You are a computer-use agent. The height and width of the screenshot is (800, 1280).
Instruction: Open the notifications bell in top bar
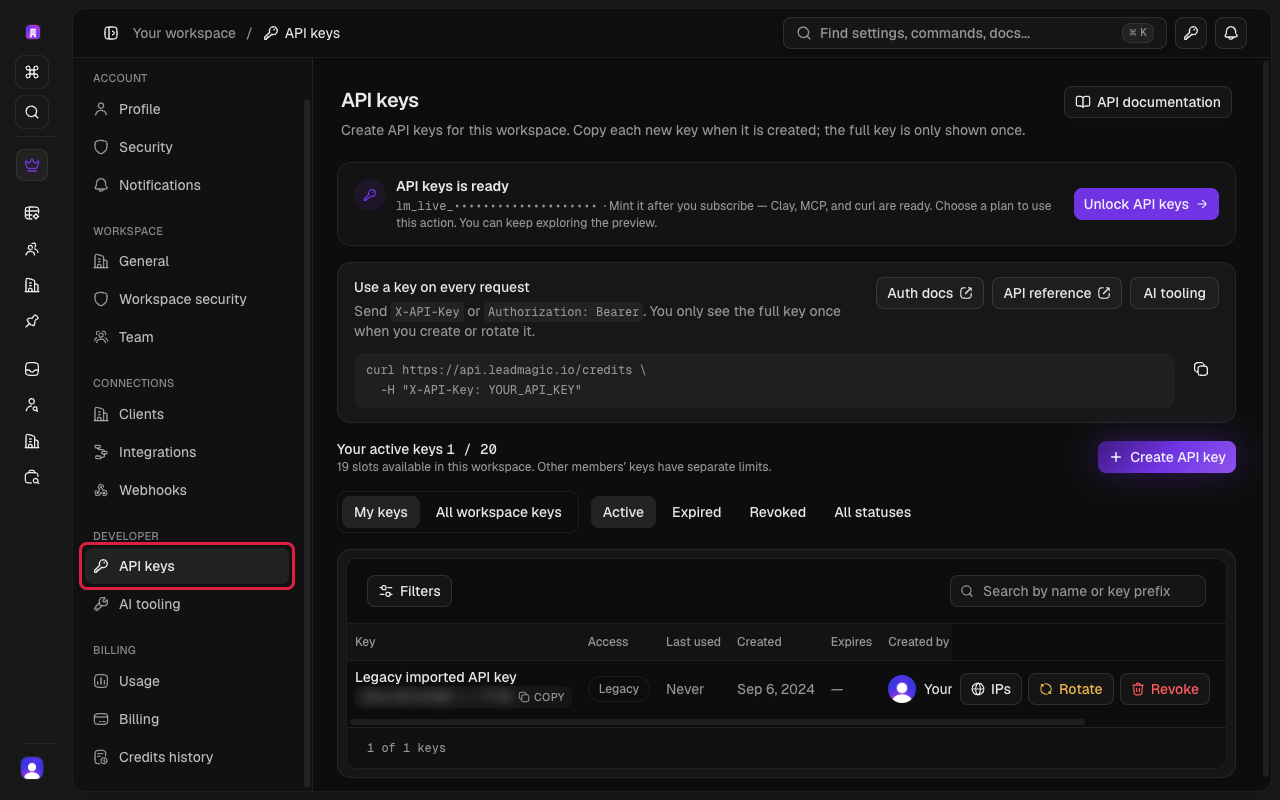(x=1231, y=33)
